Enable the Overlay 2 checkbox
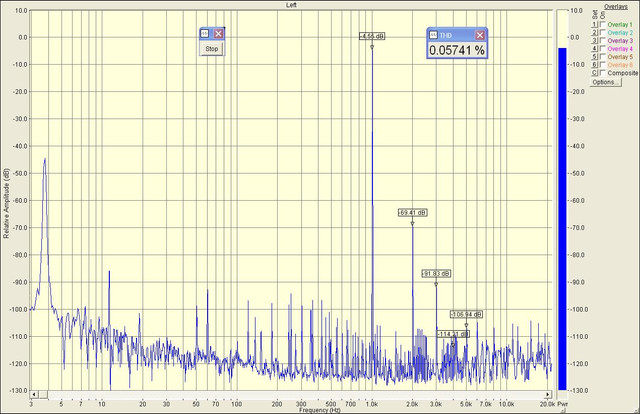The image size is (640, 414). [x=602, y=33]
